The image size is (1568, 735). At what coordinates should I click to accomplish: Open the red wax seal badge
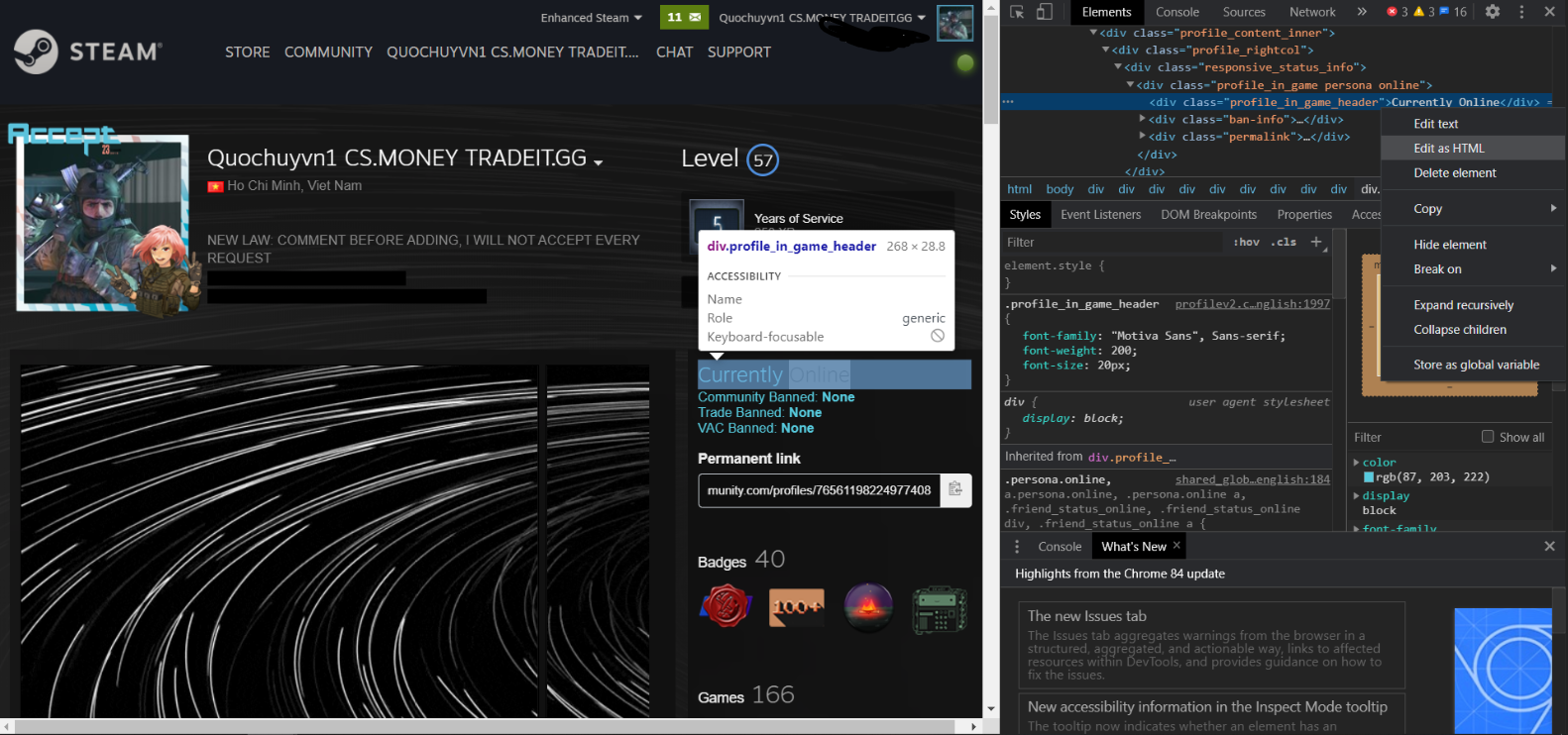coord(726,606)
